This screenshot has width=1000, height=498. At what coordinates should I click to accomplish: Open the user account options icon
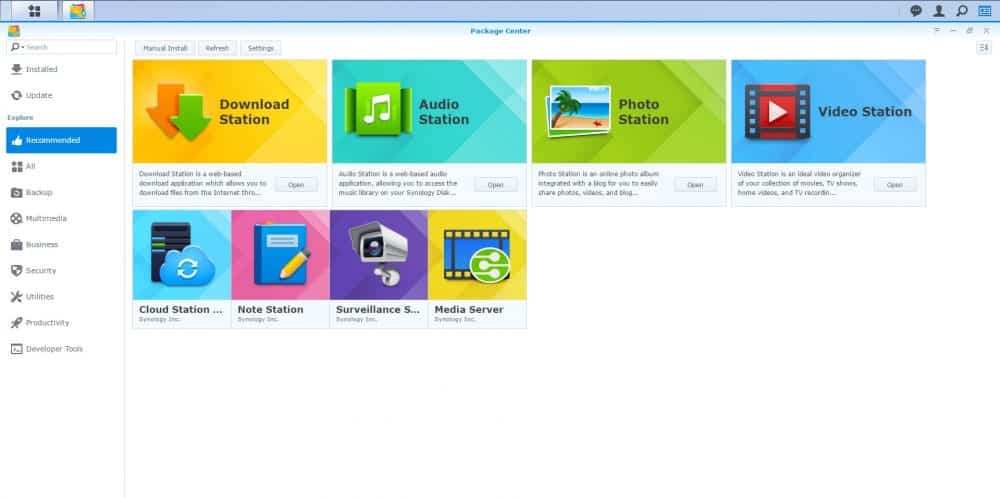[939, 11]
